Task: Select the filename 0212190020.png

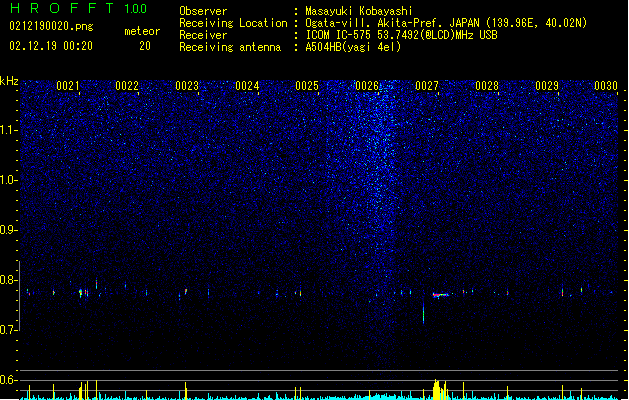Action: point(51,26)
